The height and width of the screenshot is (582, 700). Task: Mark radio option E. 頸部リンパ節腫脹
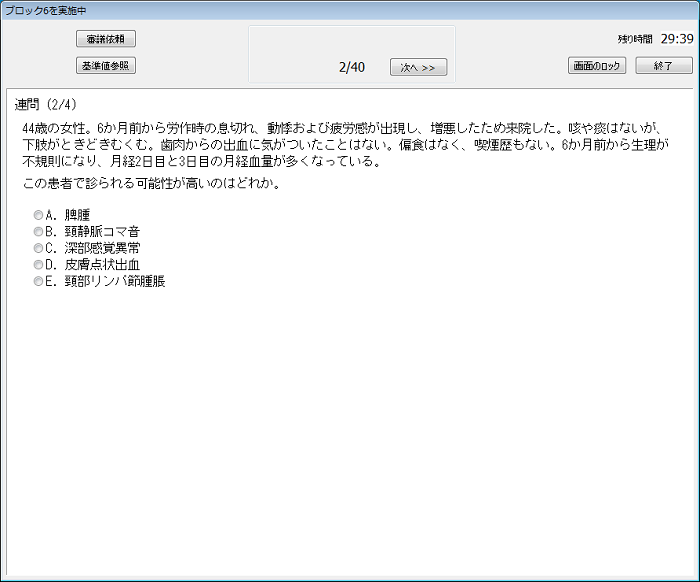pos(38,281)
